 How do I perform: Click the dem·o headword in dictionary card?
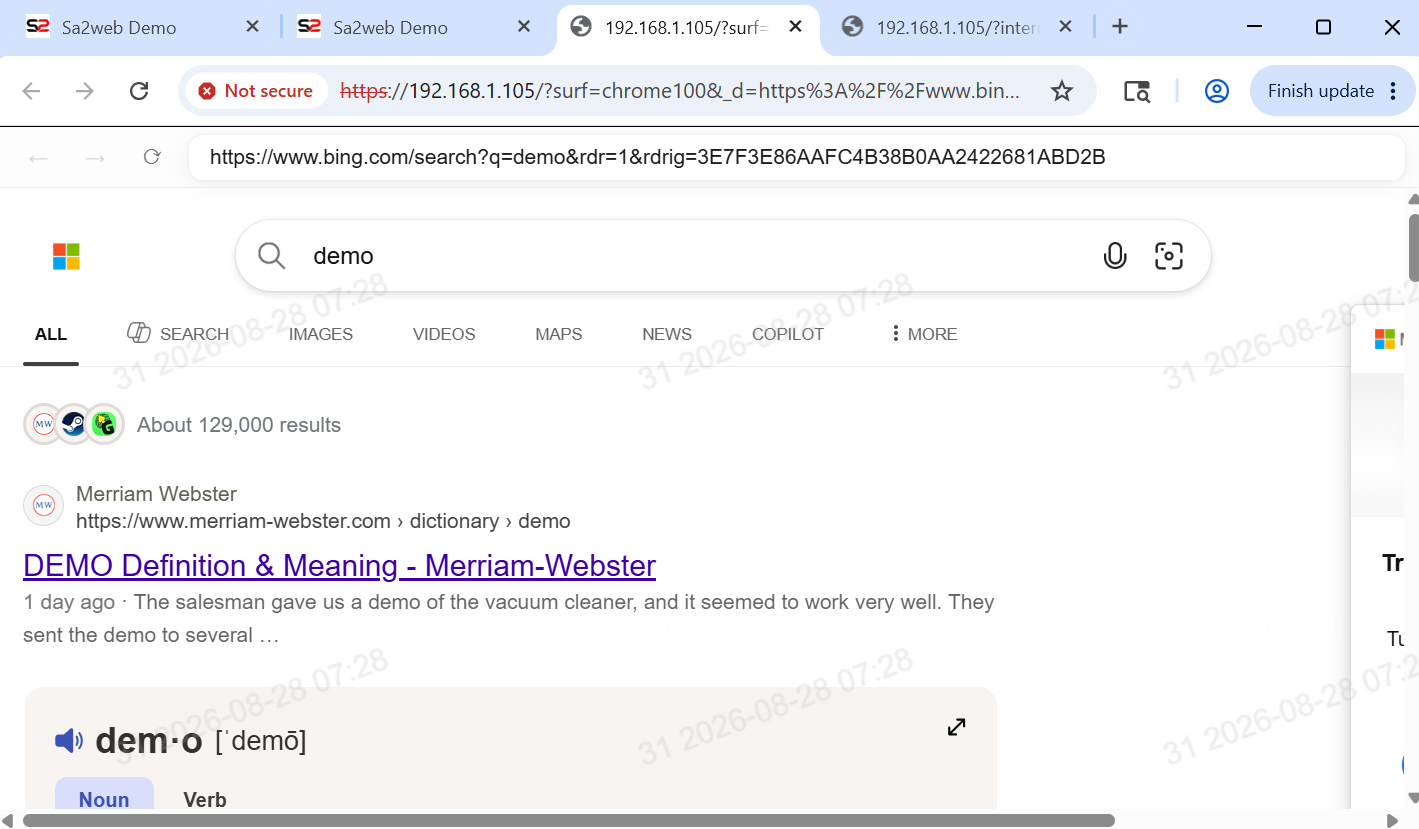[x=149, y=741]
